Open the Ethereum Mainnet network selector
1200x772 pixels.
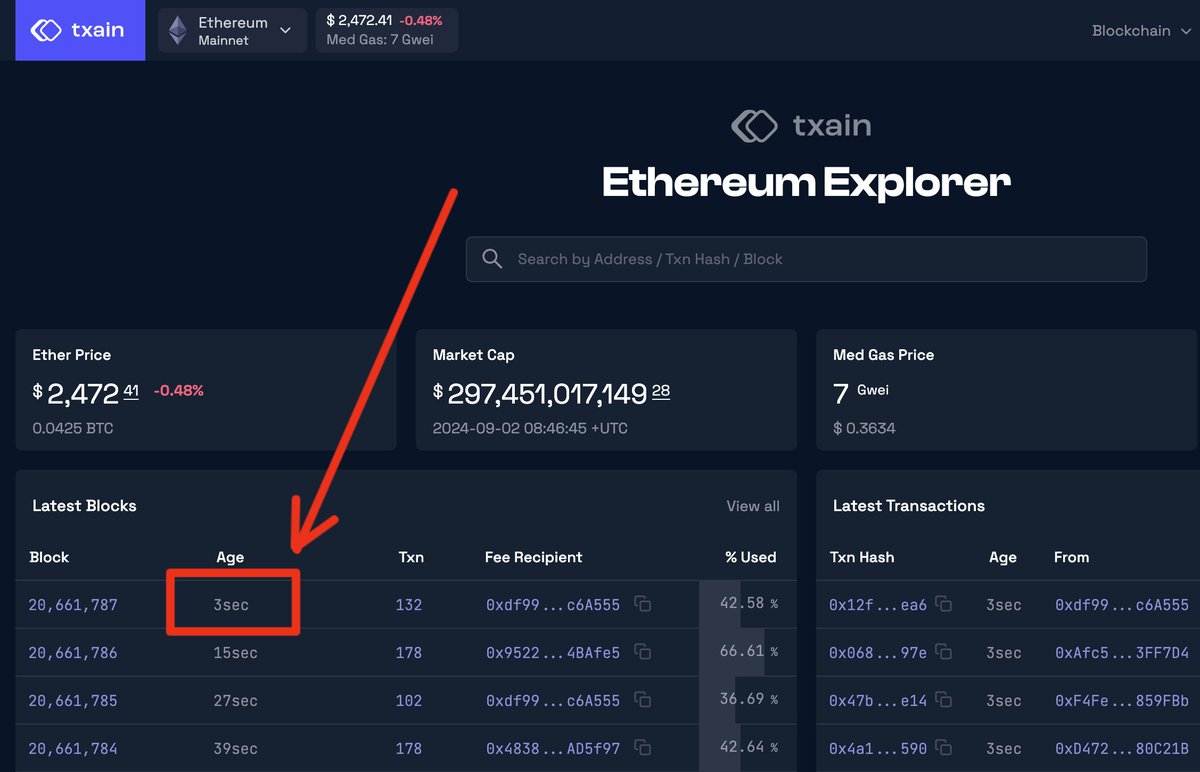pos(232,31)
